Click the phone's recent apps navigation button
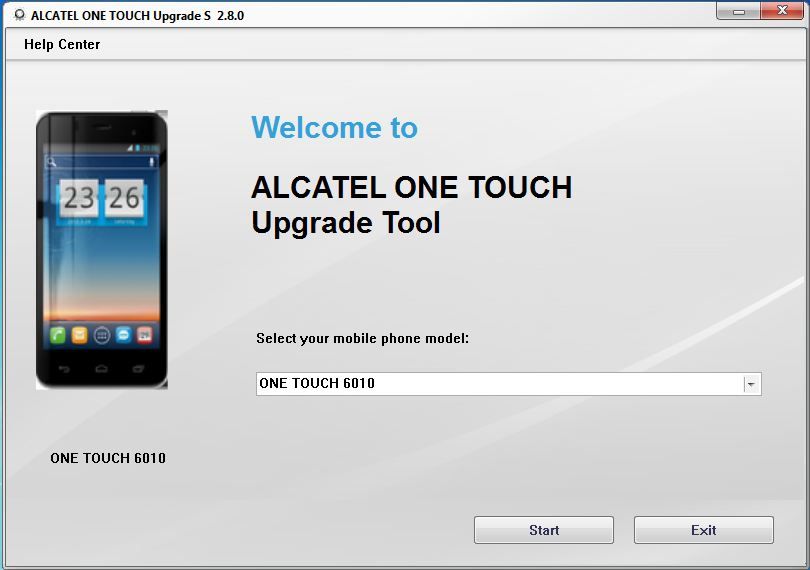The width and height of the screenshot is (810, 570). click(140, 369)
